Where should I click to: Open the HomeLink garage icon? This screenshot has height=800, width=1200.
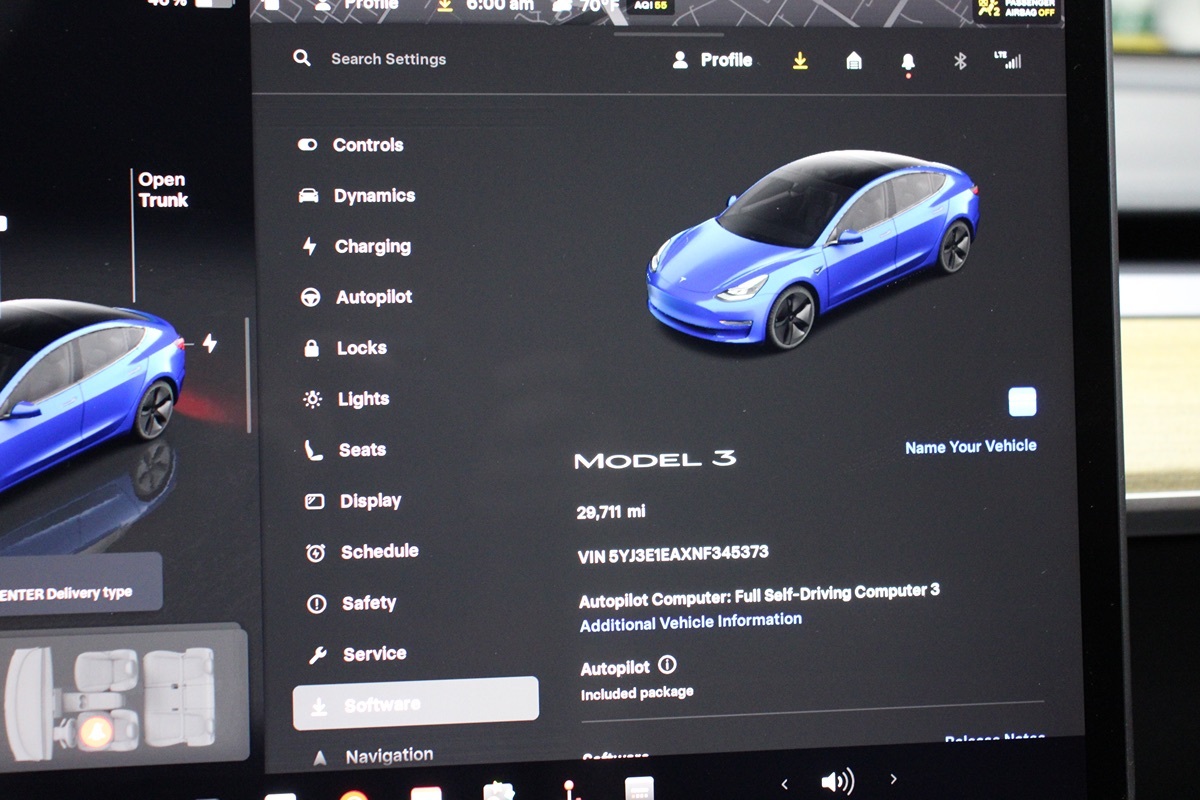854,61
